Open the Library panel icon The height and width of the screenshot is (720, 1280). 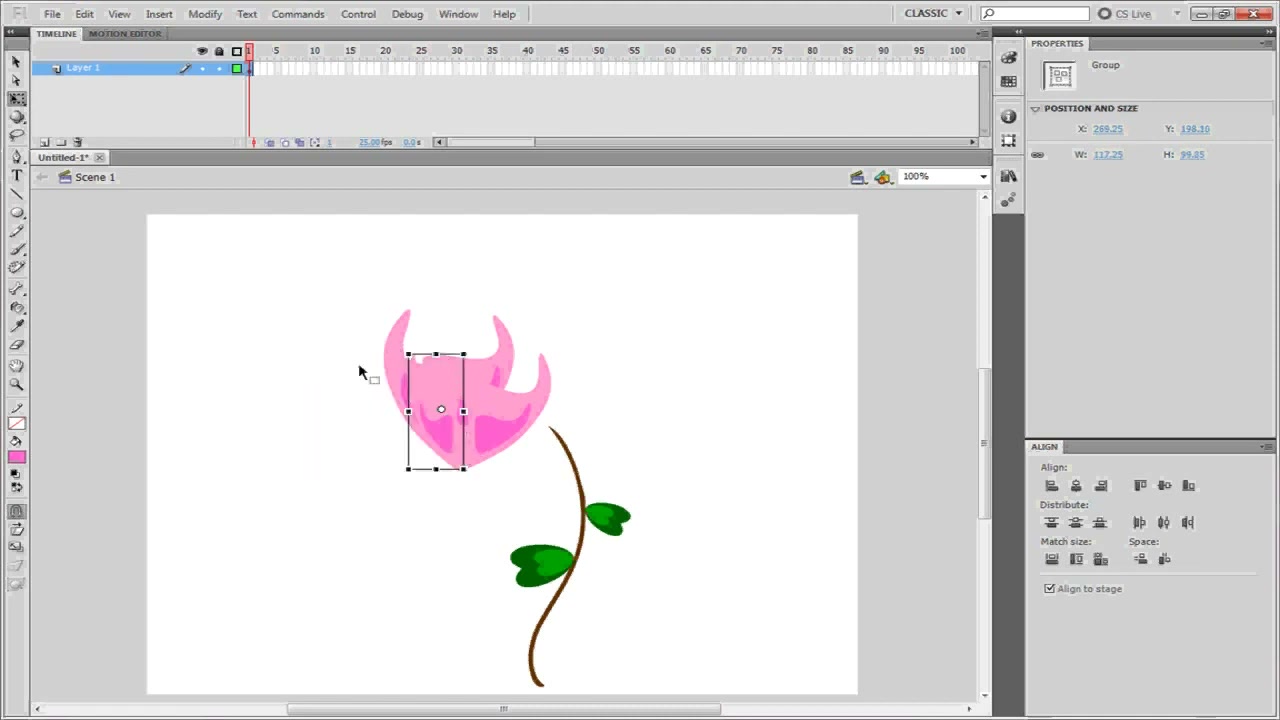1008,176
